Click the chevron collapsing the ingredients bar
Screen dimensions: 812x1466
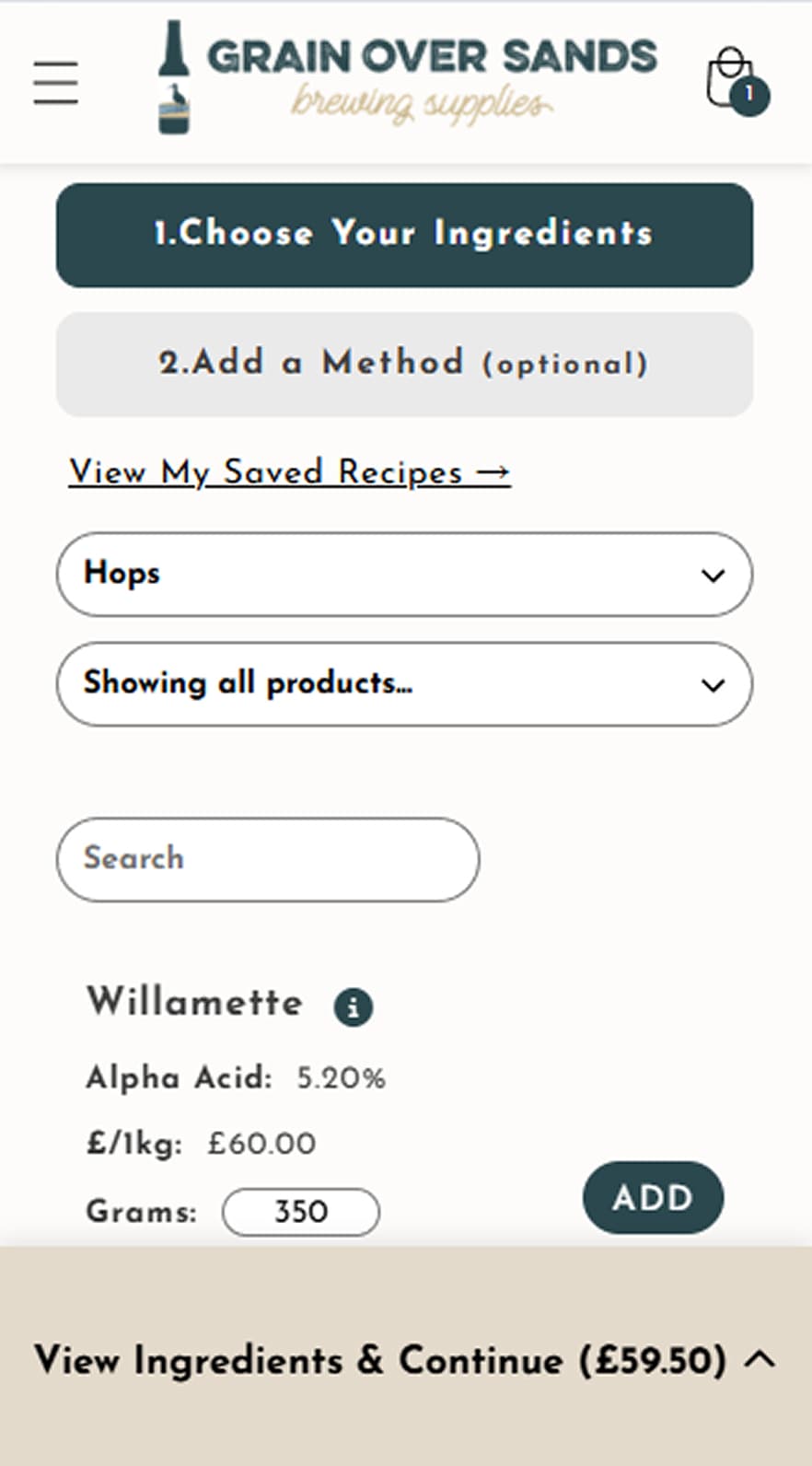pos(759,1360)
